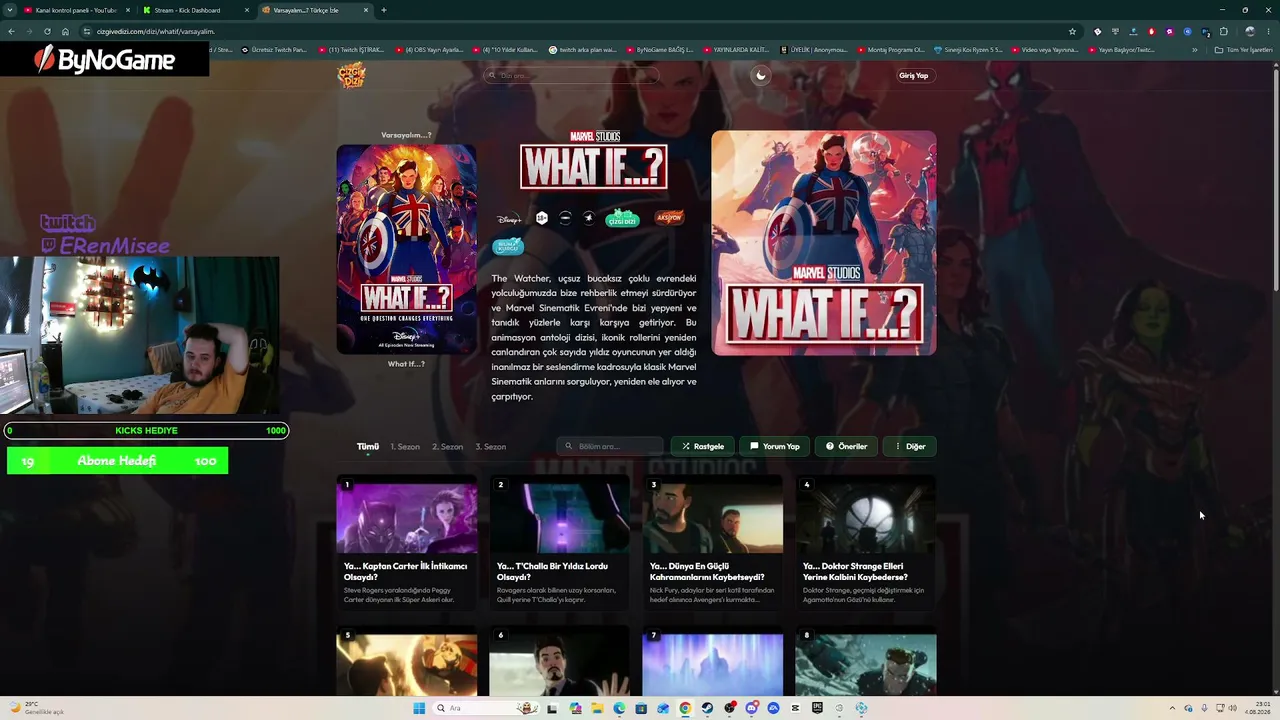The image size is (1280, 720).
Task: Click episode title Ya... T'Challa Bir Yıldız Lordu Olsaydı?
Action: click(552, 572)
